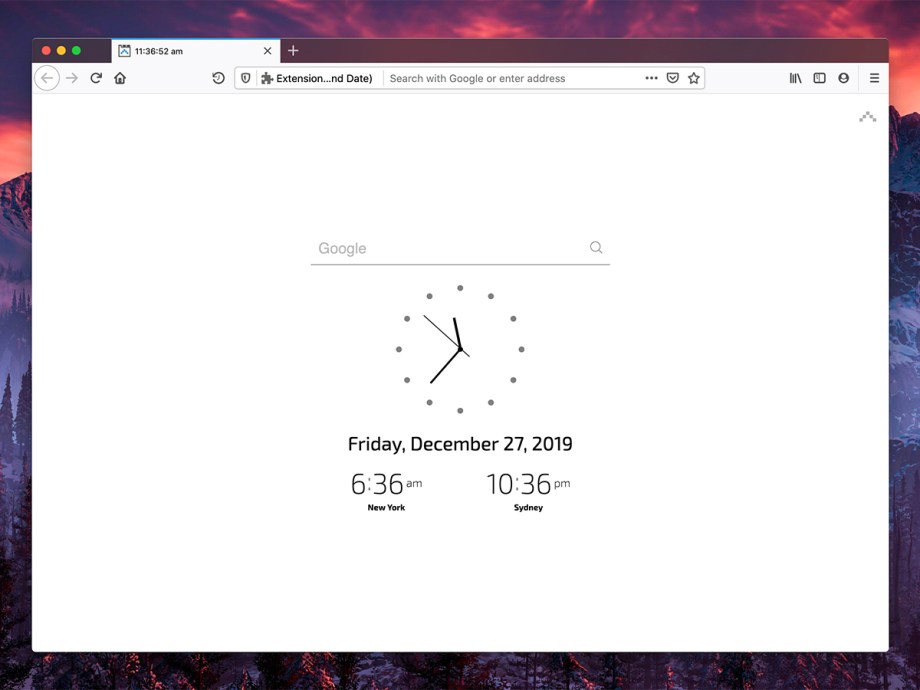This screenshot has height=690, width=920.
Task: Open the hamburger application menu
Action: click(x=874, y=77)
